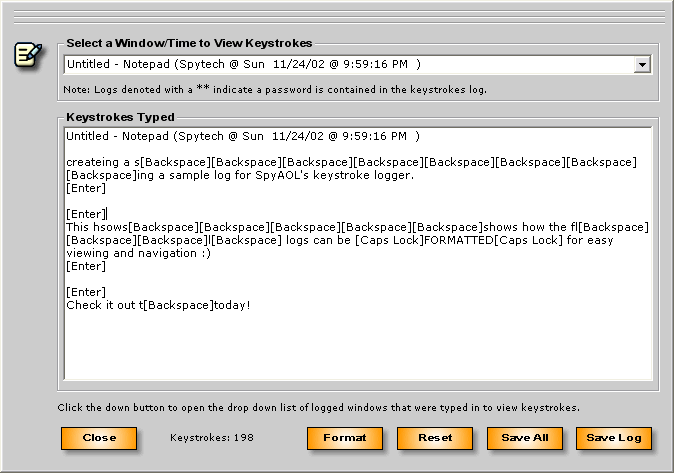Click the 'Select a Window/Time to View Keystrokes' heading
Viewport: 674px width, 473px height.
189,43
